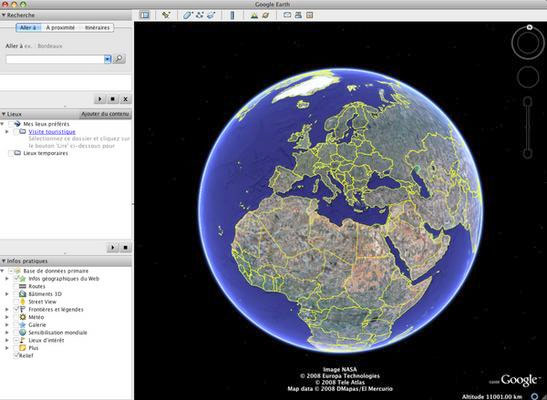The image size is (547, 400).
Task: Click the email view envelope icon
Action: point(287,15)
